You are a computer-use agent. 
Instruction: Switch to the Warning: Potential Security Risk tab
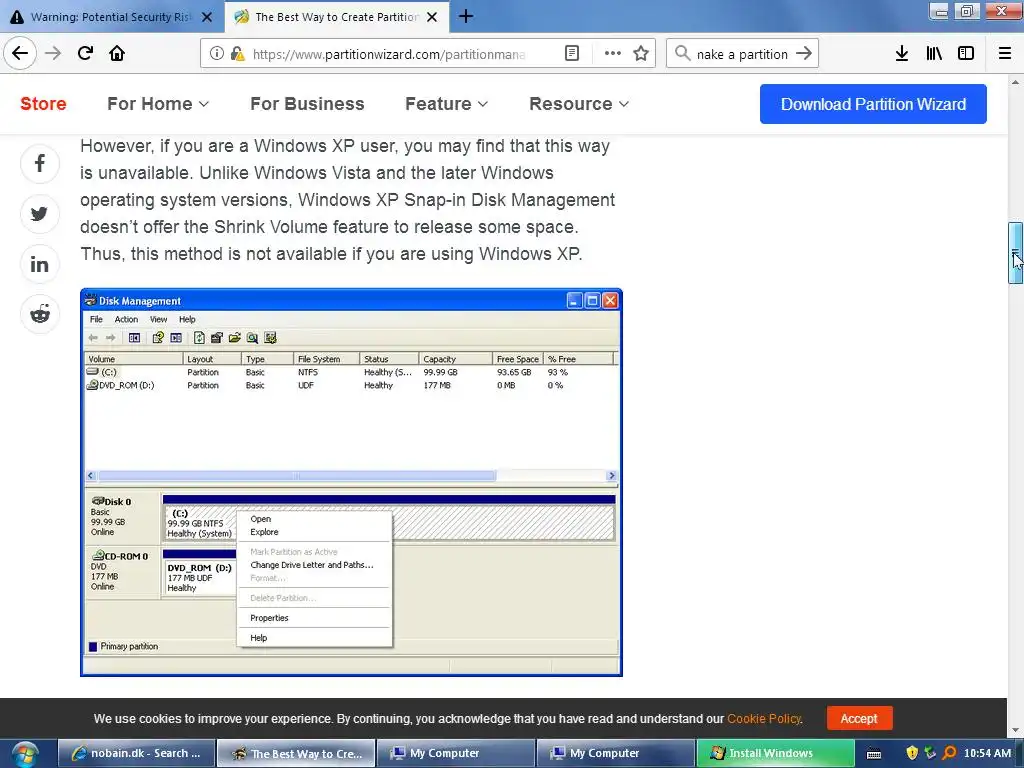111,17
